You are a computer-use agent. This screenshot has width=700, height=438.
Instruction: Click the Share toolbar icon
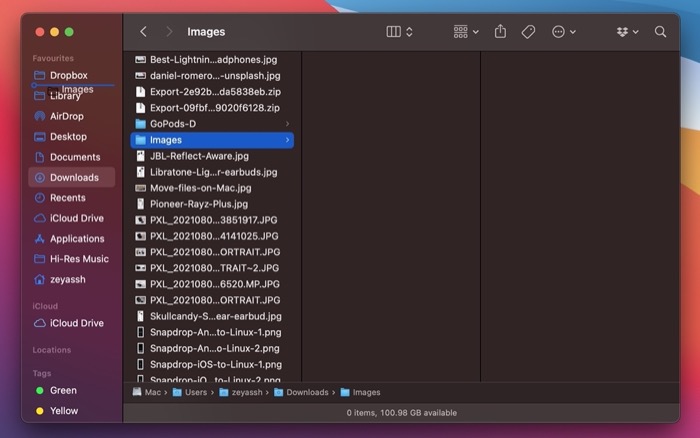(501, 32)
